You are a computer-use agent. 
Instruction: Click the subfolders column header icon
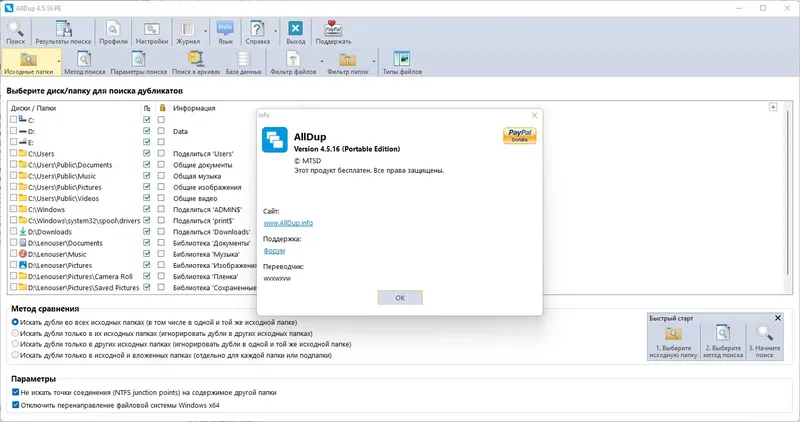tap(147, 108)
